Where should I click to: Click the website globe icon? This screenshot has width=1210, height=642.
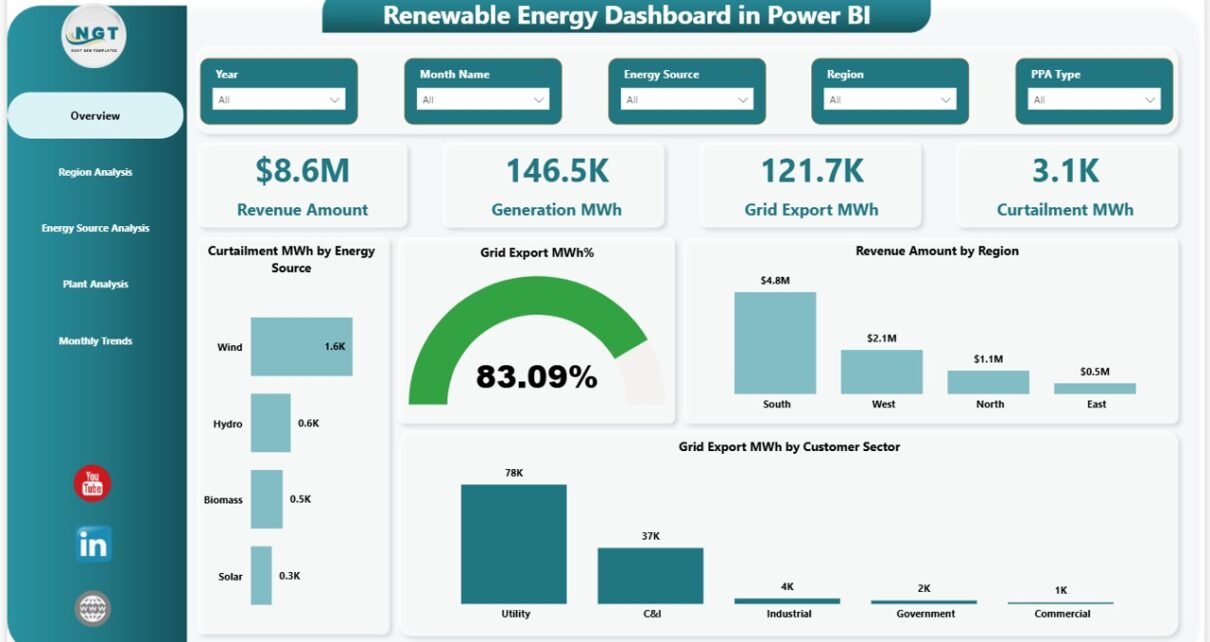tap(93, 608)
